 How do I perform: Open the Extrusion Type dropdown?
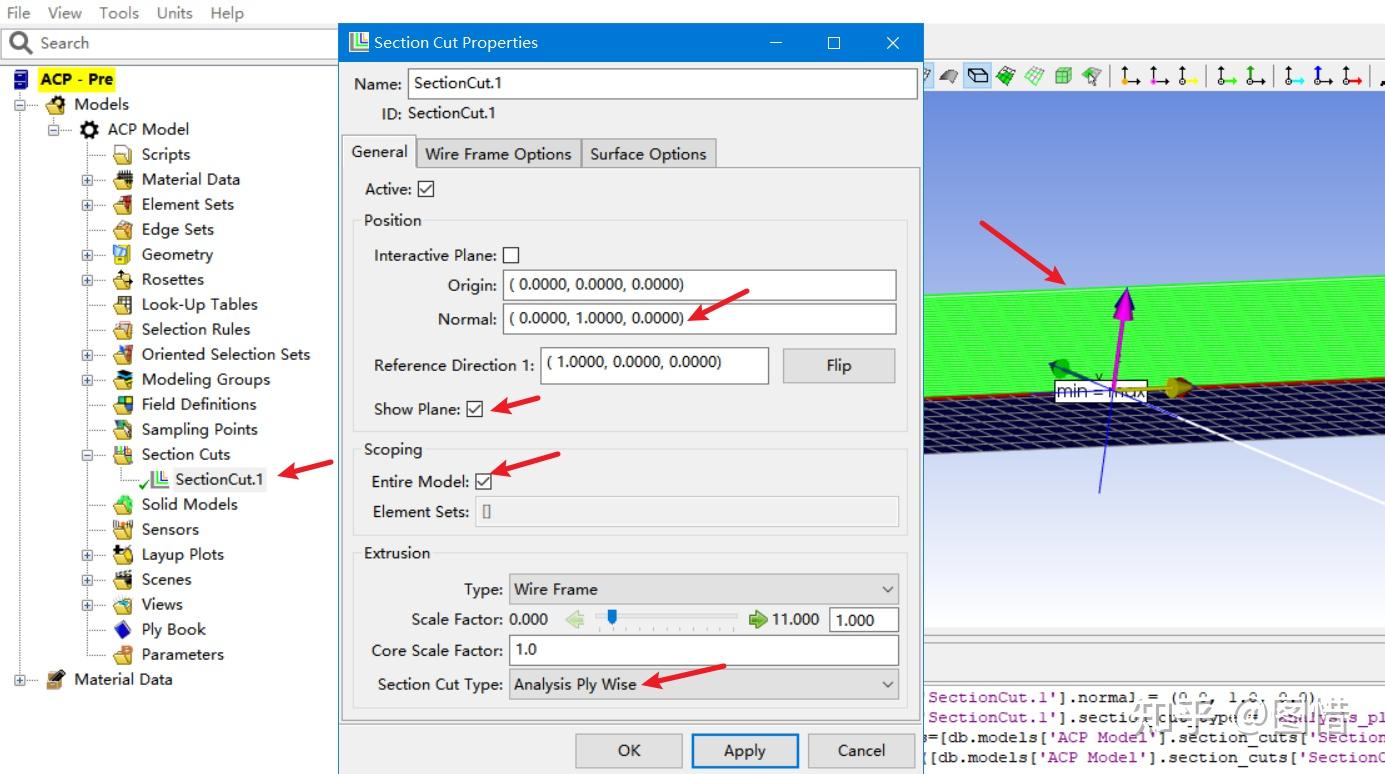[x=704, y=589]
